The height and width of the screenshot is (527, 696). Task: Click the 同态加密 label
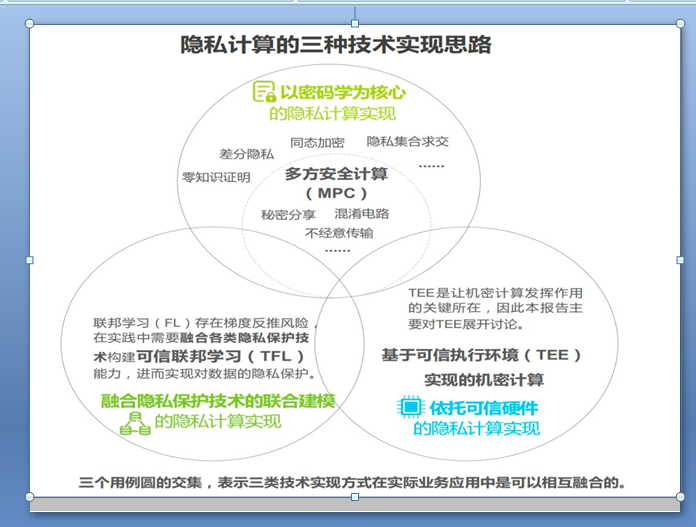[317, 142]
